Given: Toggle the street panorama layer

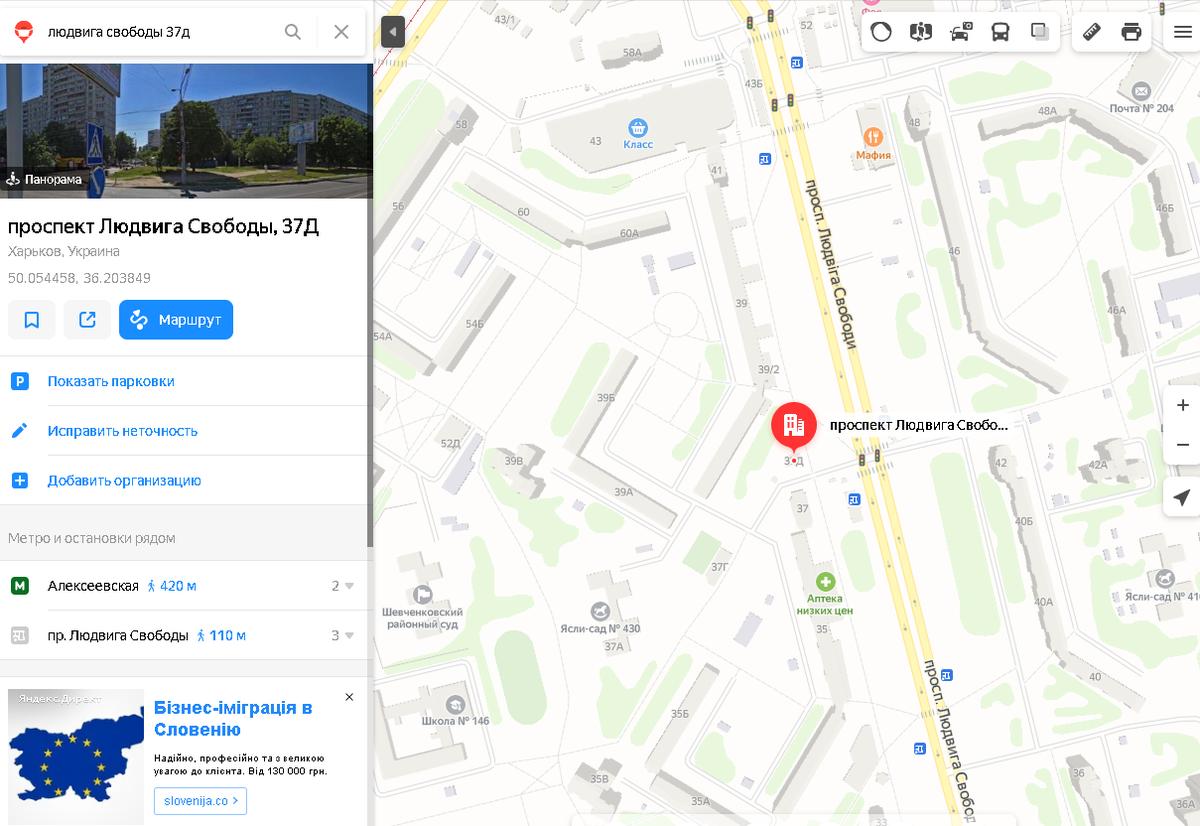Looking at the screenshot, I should pos(920,32).
